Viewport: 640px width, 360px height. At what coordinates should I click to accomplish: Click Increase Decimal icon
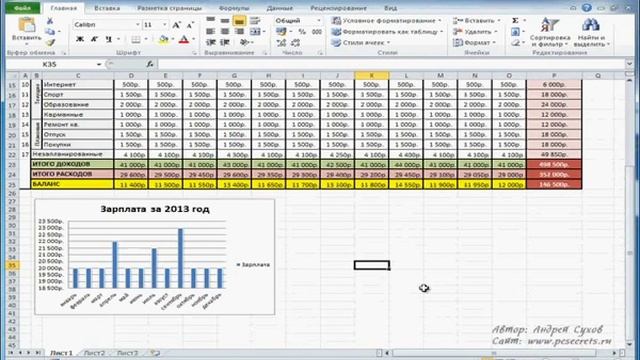click(281, 42)
